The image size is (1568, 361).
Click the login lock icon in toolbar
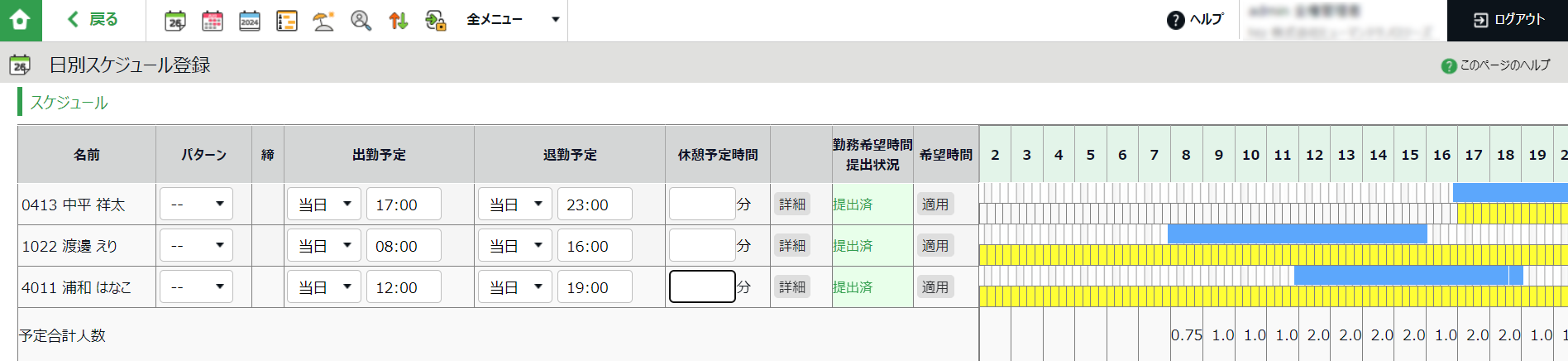[436, 21]
